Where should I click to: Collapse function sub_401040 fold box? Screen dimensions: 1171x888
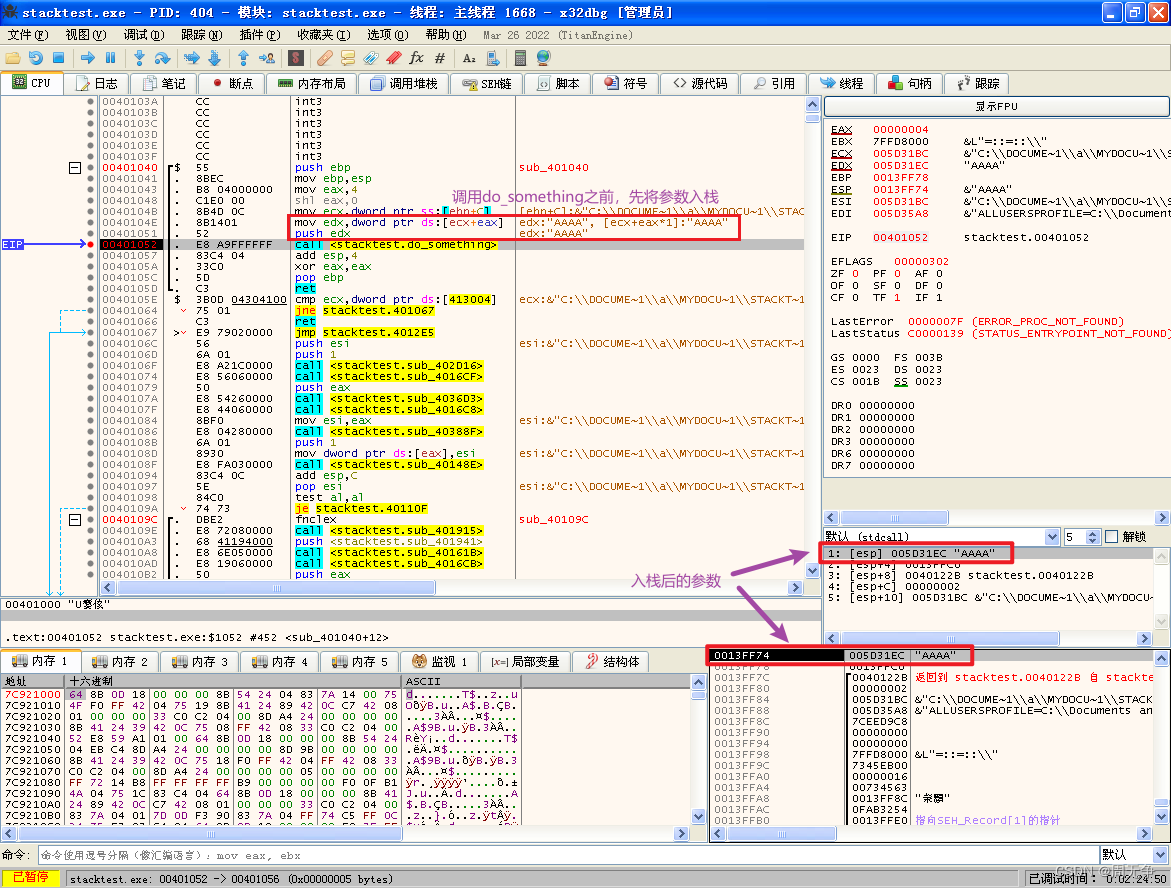pyautogui.click(x=75, y=168)
